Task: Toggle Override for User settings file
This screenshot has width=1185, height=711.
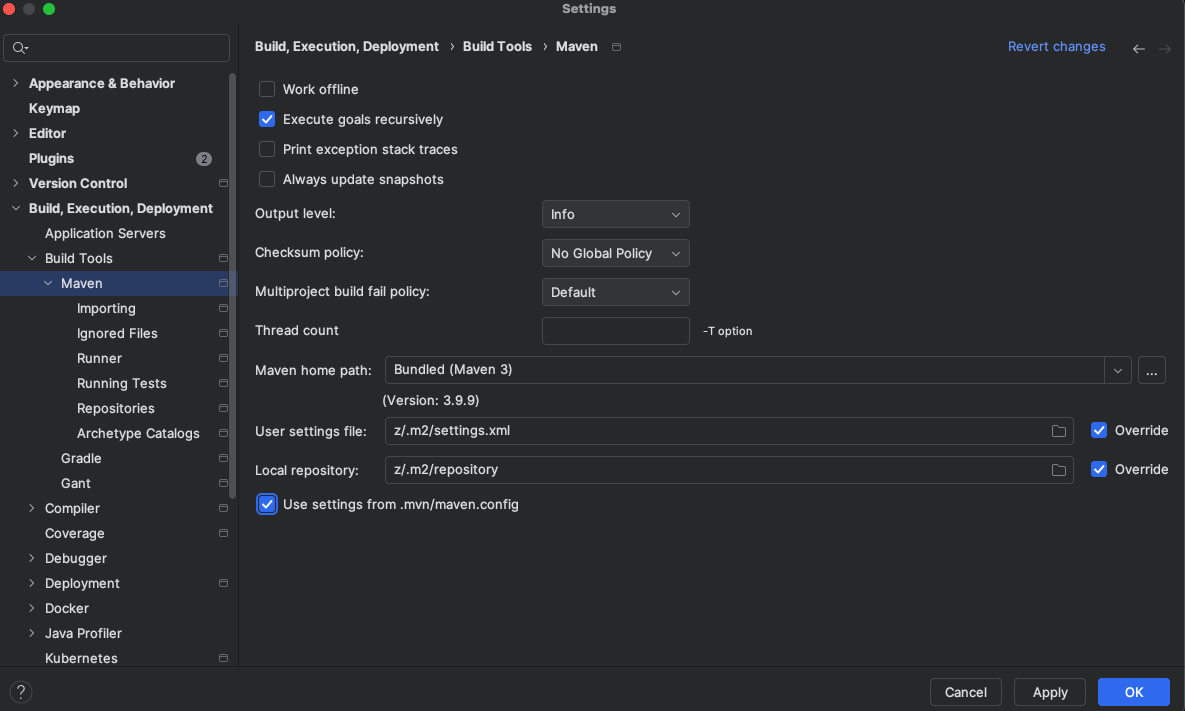Action: point(1099,431)
